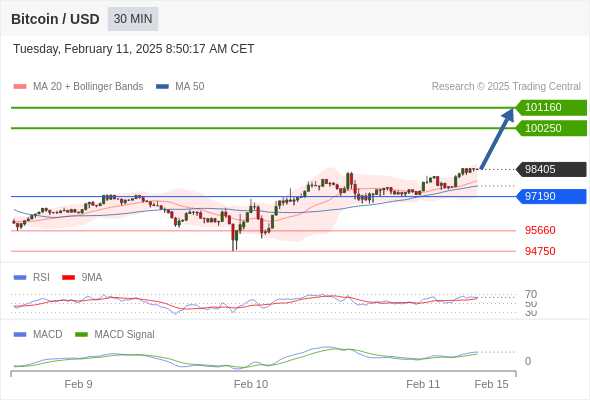Image resolution: width=590 pixels, height=400 pixels.
Task: Click the RSI blue legend marker
Action: (x=20, y=278)
